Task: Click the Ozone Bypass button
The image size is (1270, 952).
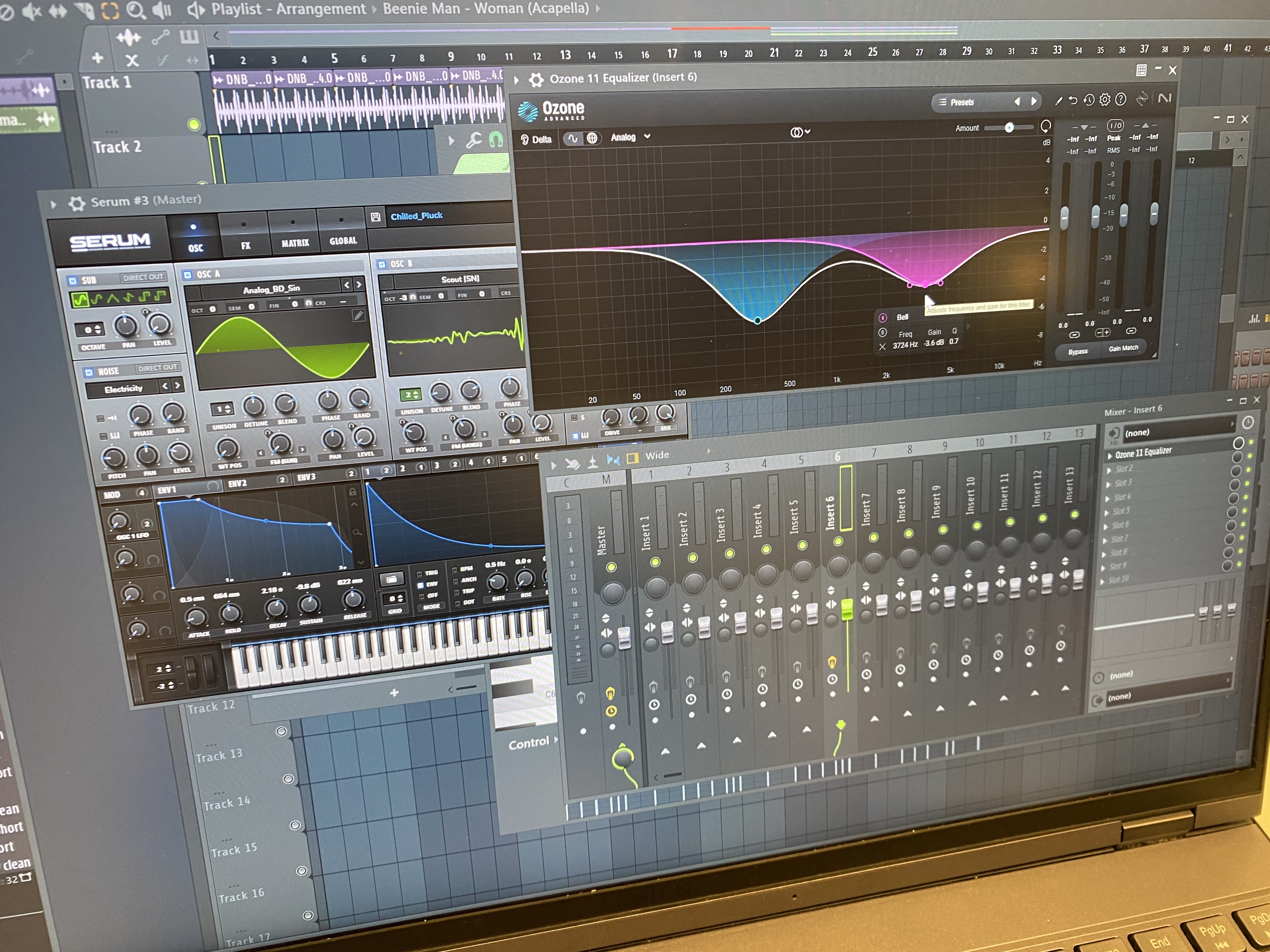Action: [1078, 352]
